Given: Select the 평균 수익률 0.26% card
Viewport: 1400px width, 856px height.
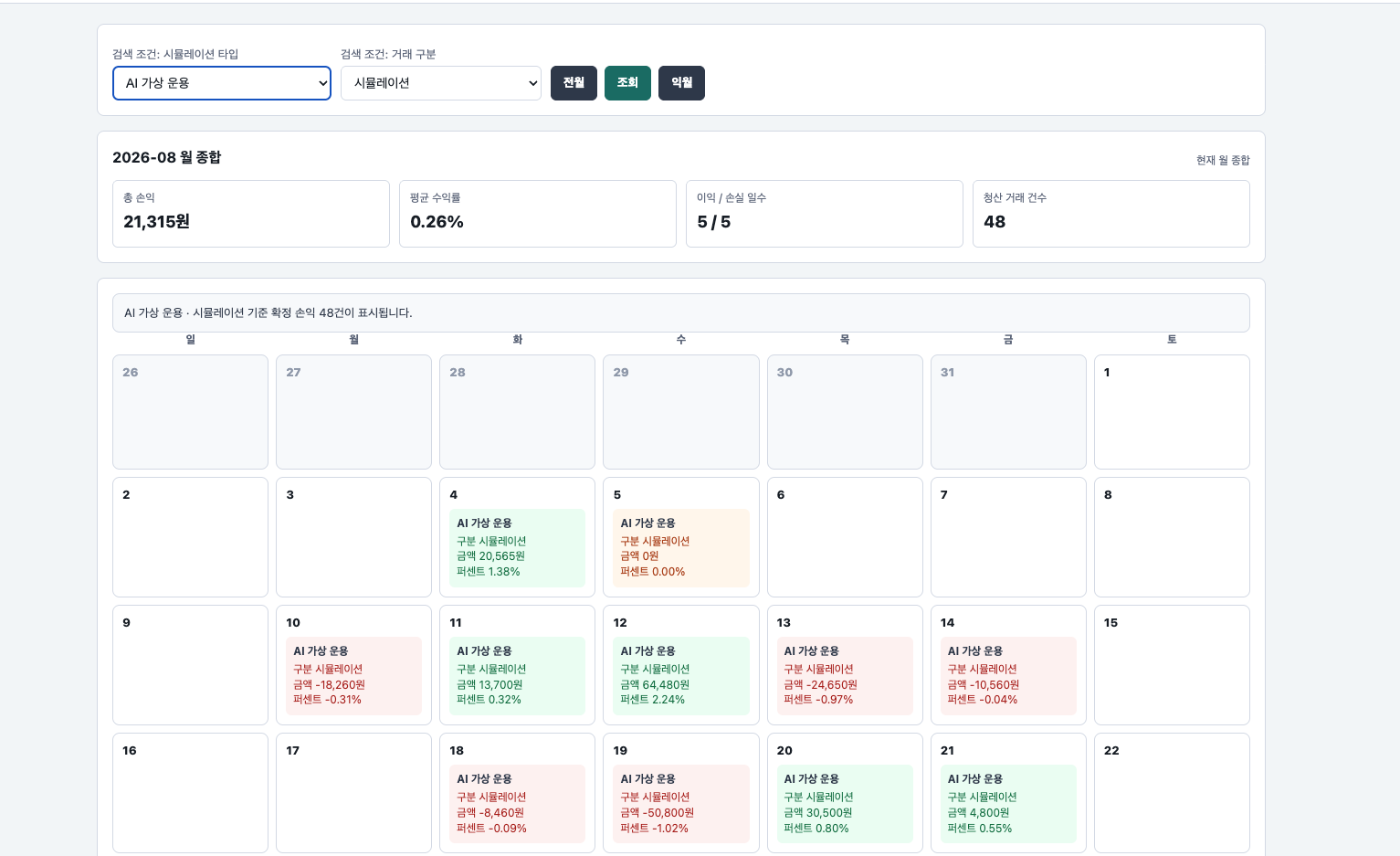Looking at the screenshot, I should 538,214.
